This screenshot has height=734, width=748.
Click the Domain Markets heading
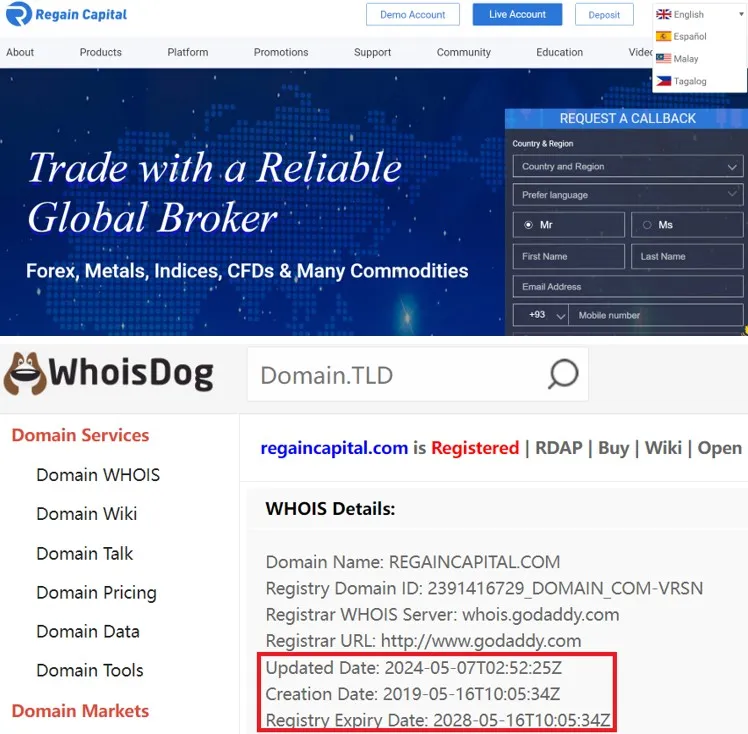pos(80,711)
